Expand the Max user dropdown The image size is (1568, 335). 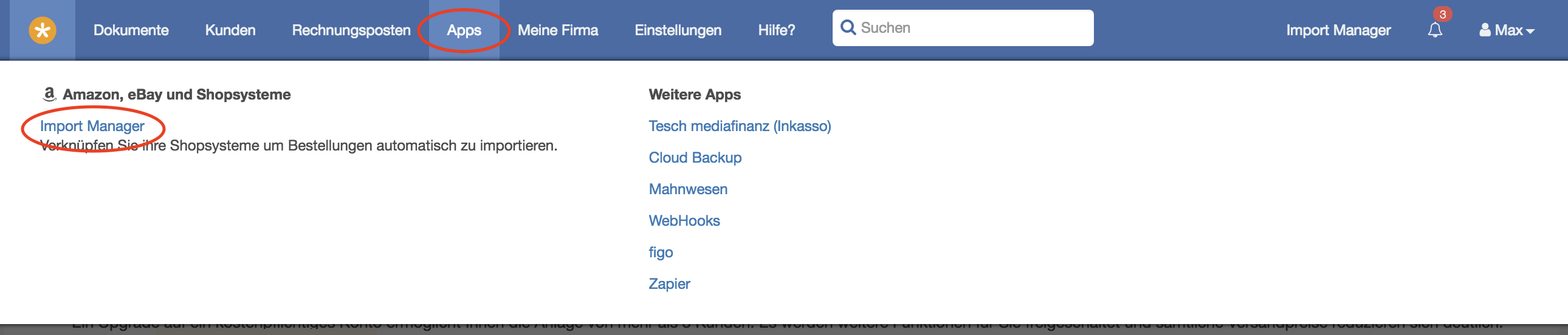(x=1507, y=30)
